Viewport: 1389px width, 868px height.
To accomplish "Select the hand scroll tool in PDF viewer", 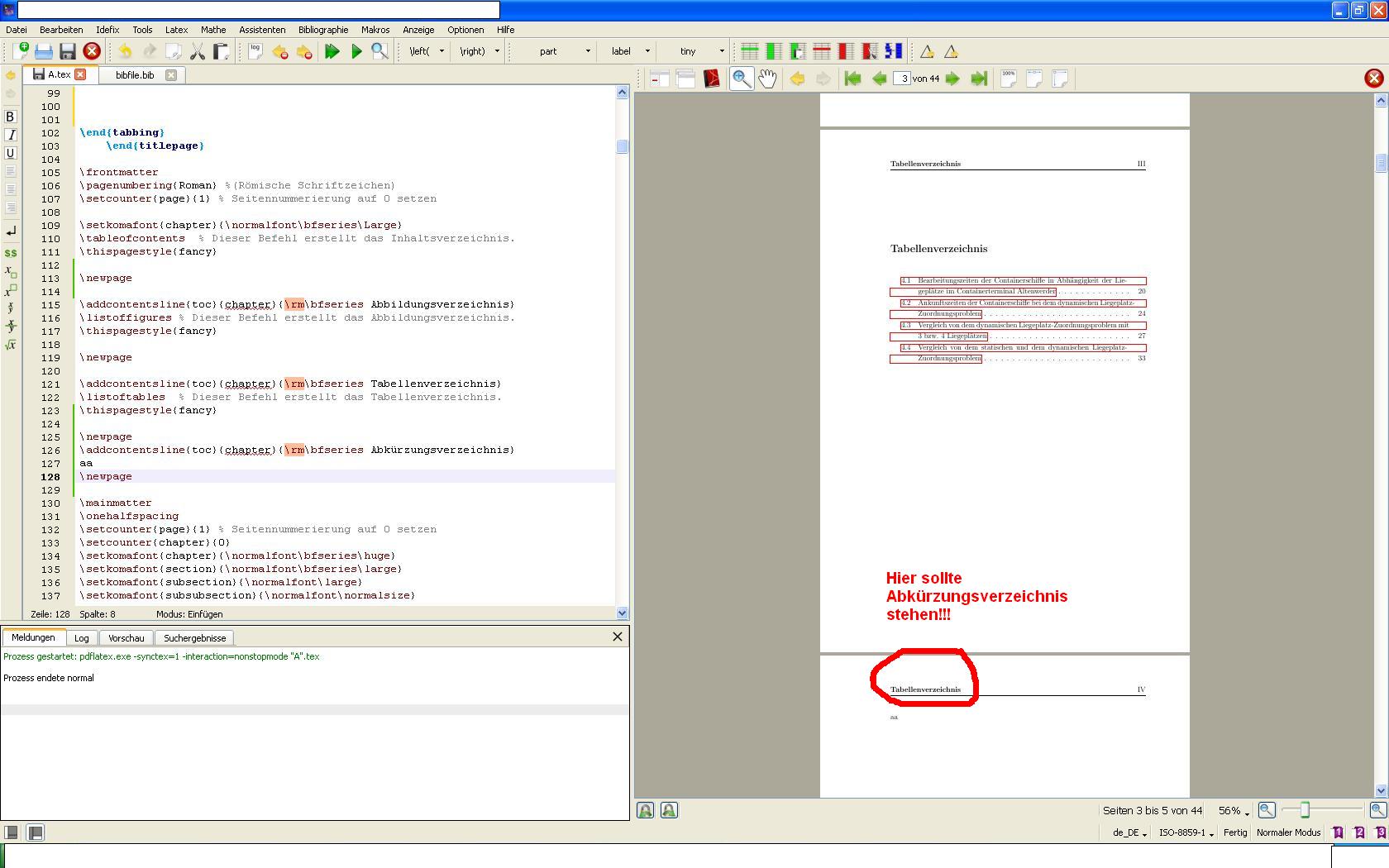I will [x=768, y=79].
